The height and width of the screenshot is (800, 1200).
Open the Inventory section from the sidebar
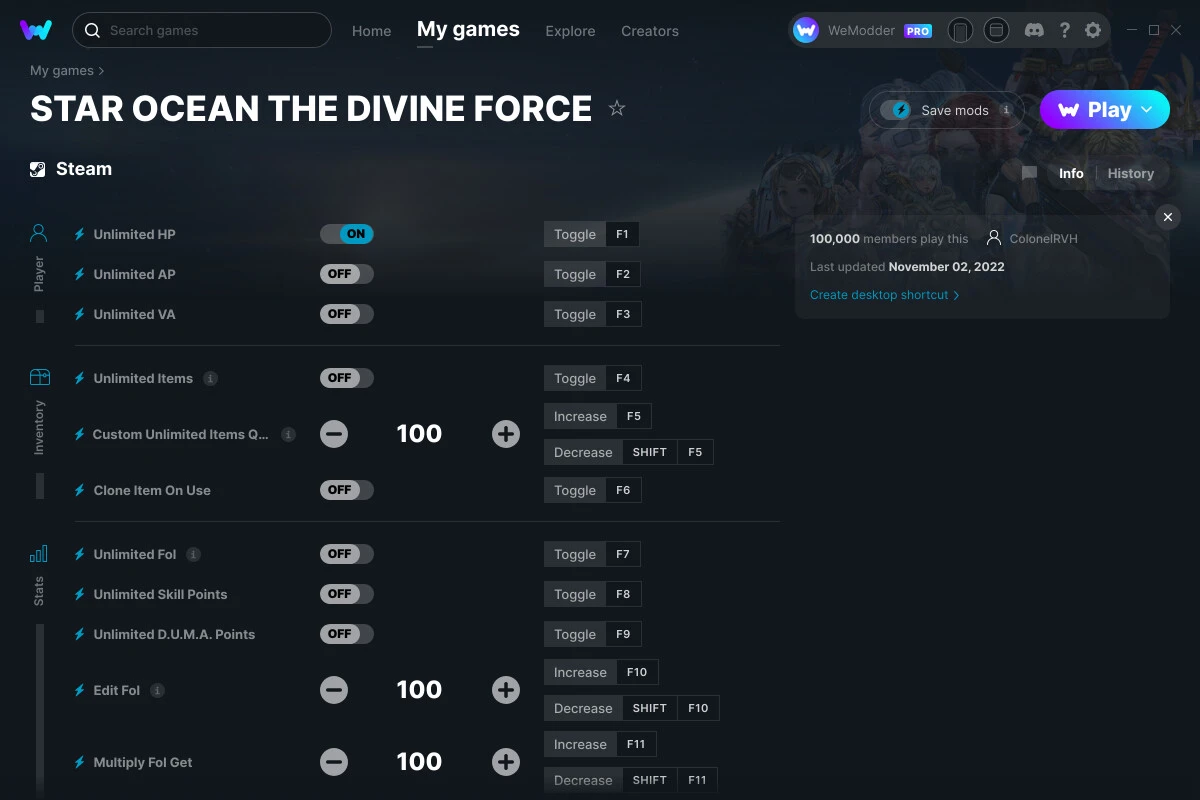[38, 378]
